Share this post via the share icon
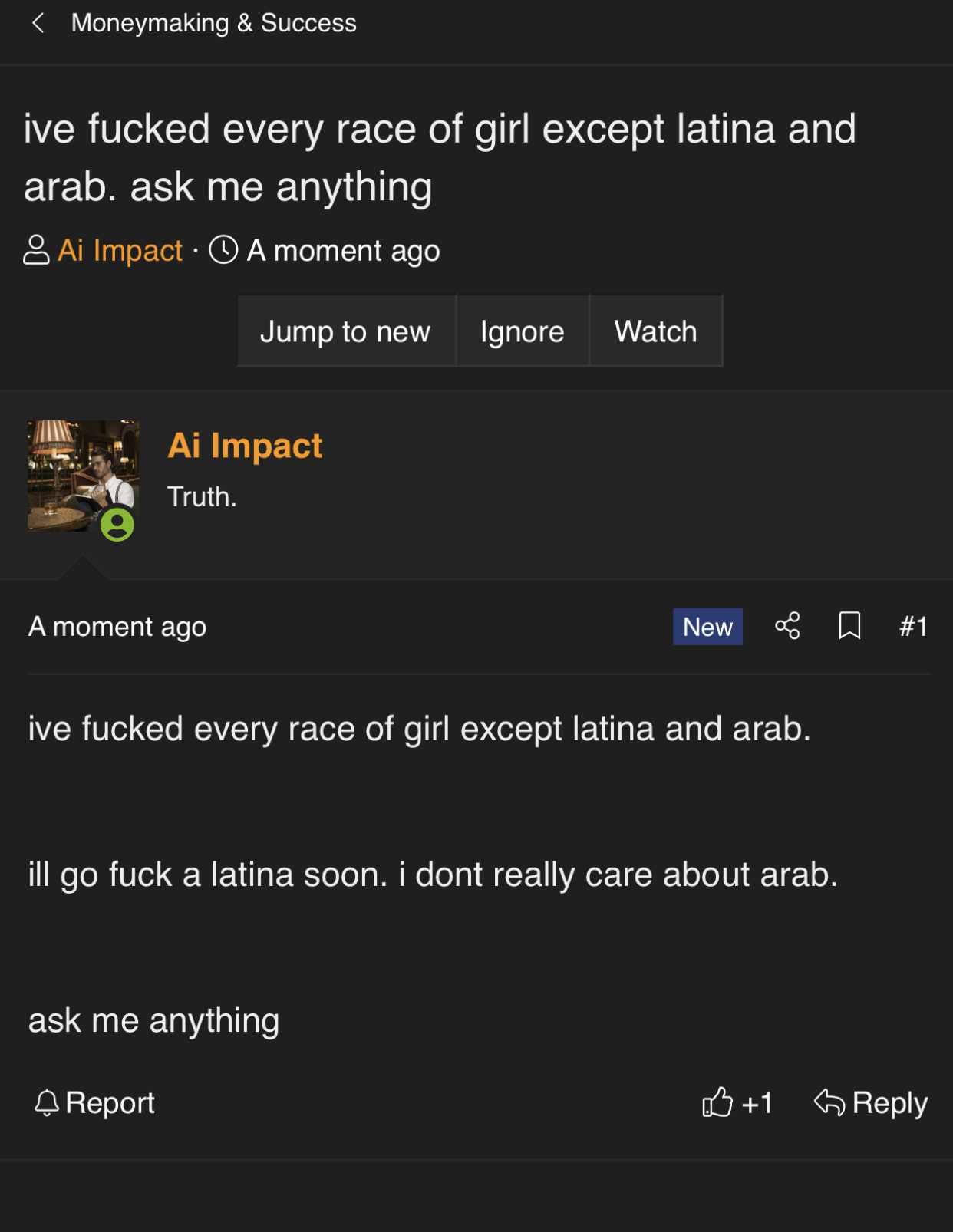This screenshot has height=1232, width=953. coord(787,626)
